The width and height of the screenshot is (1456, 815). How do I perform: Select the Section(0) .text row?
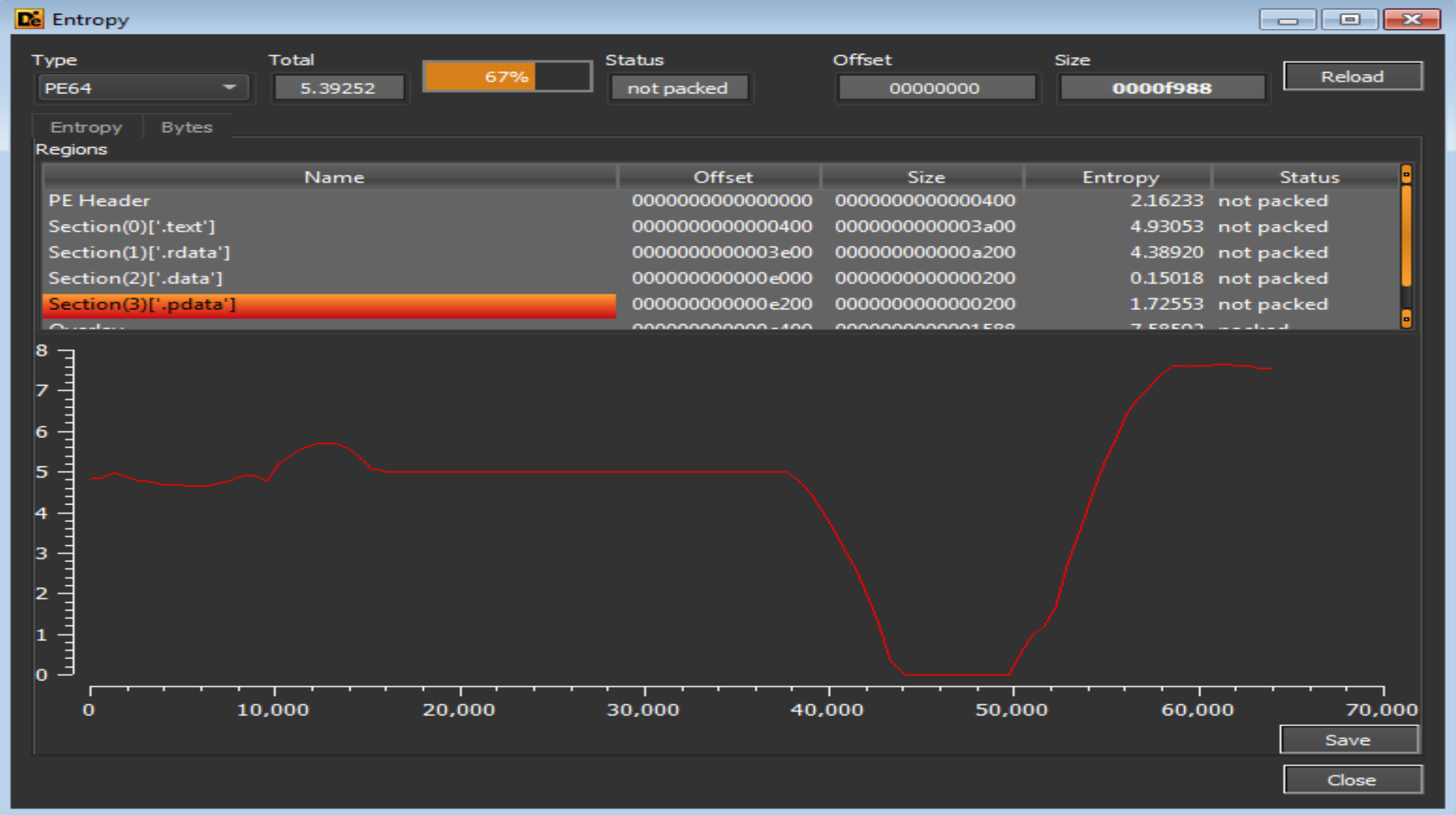tap(329, 227)
